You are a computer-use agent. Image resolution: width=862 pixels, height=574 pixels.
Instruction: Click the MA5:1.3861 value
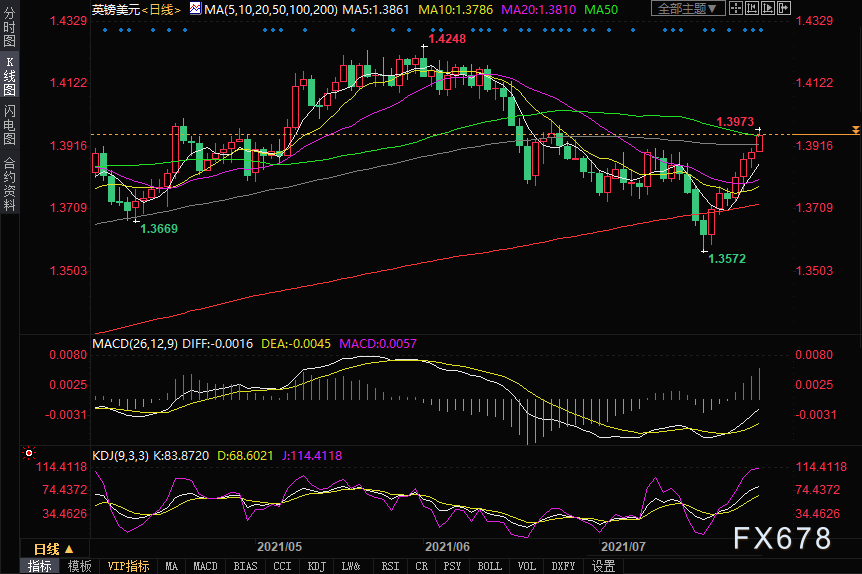[375, 9]
